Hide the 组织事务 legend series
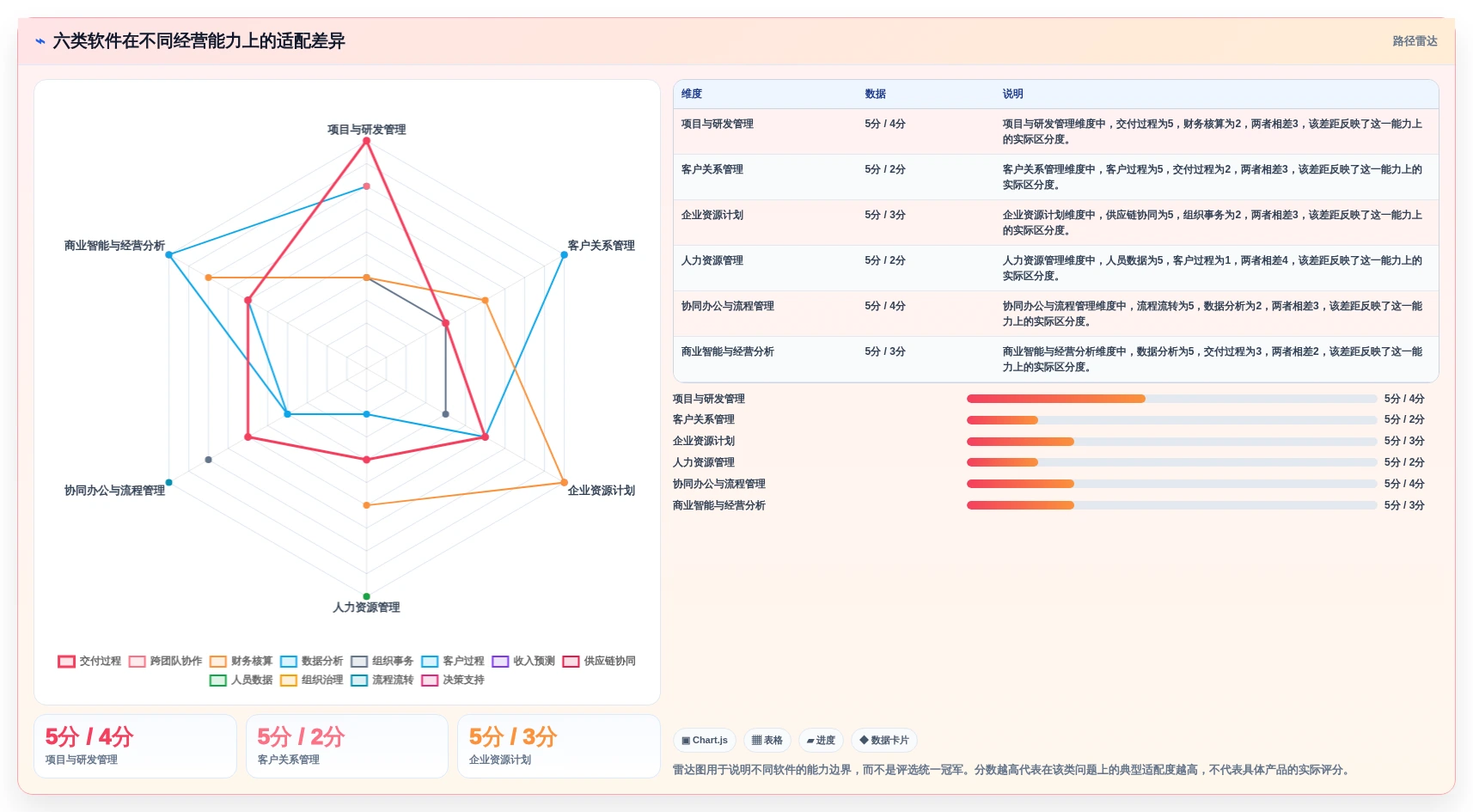1473x812 pixels. [382, 661]
